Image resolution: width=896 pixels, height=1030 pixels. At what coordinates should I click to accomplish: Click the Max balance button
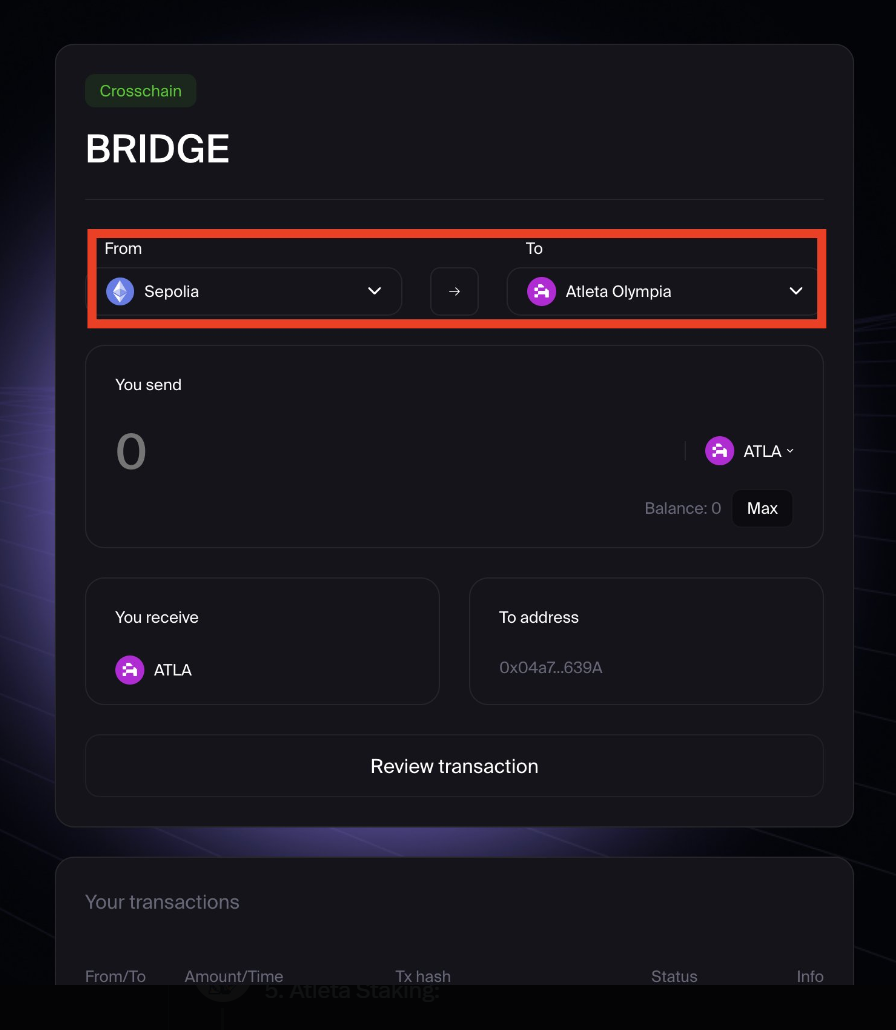click(x=762, y=508)
